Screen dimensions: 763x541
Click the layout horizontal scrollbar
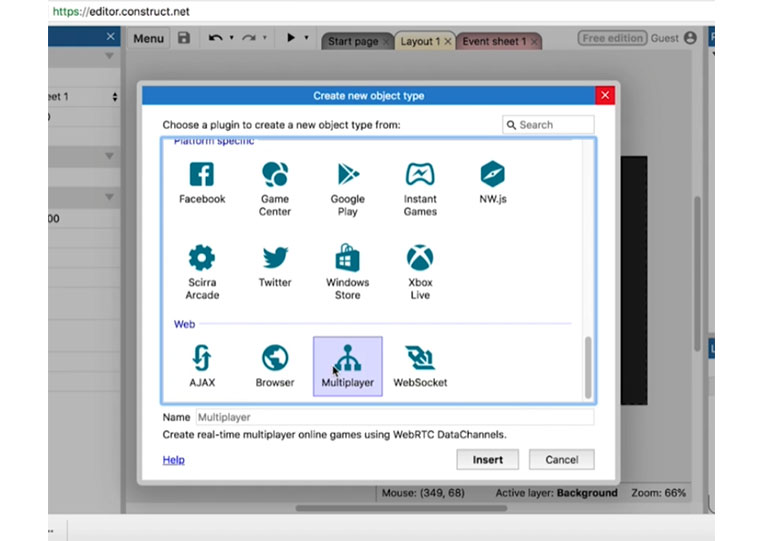pos(401,508)
